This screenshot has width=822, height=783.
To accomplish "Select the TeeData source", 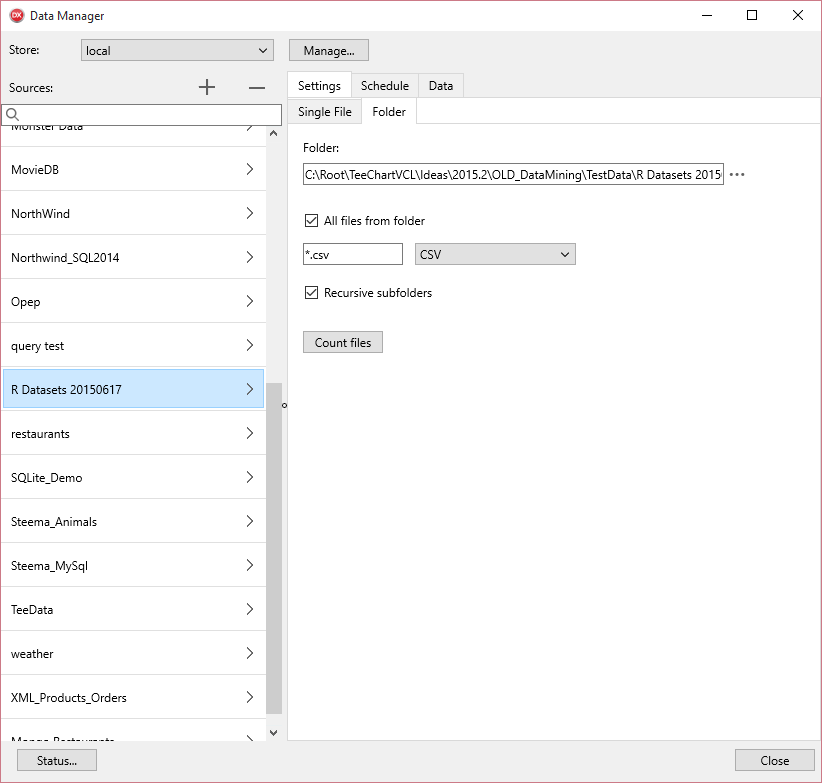I will (133, 610).
